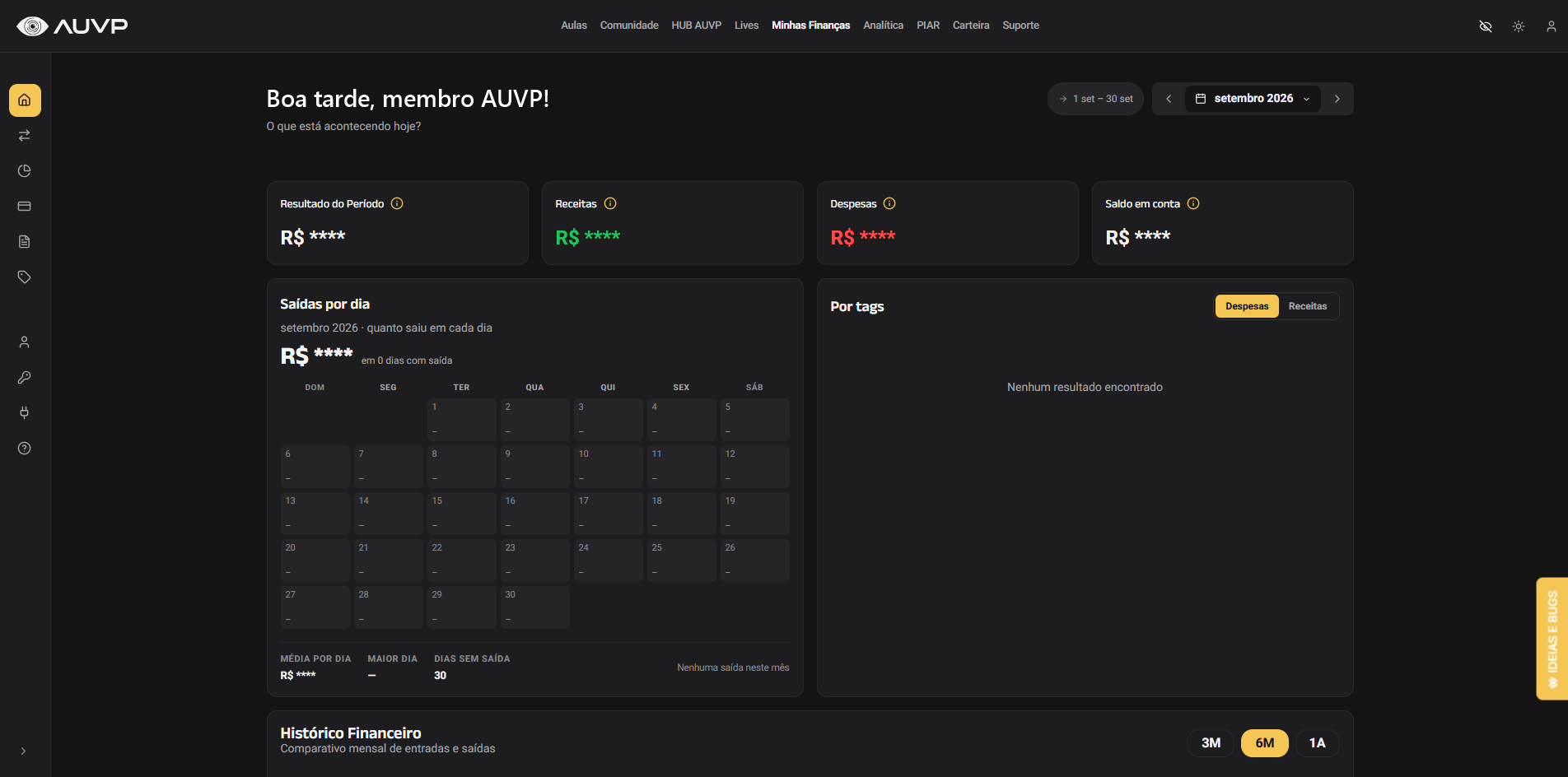Toggle light theme sun icon

click(x=1519, y=26)
